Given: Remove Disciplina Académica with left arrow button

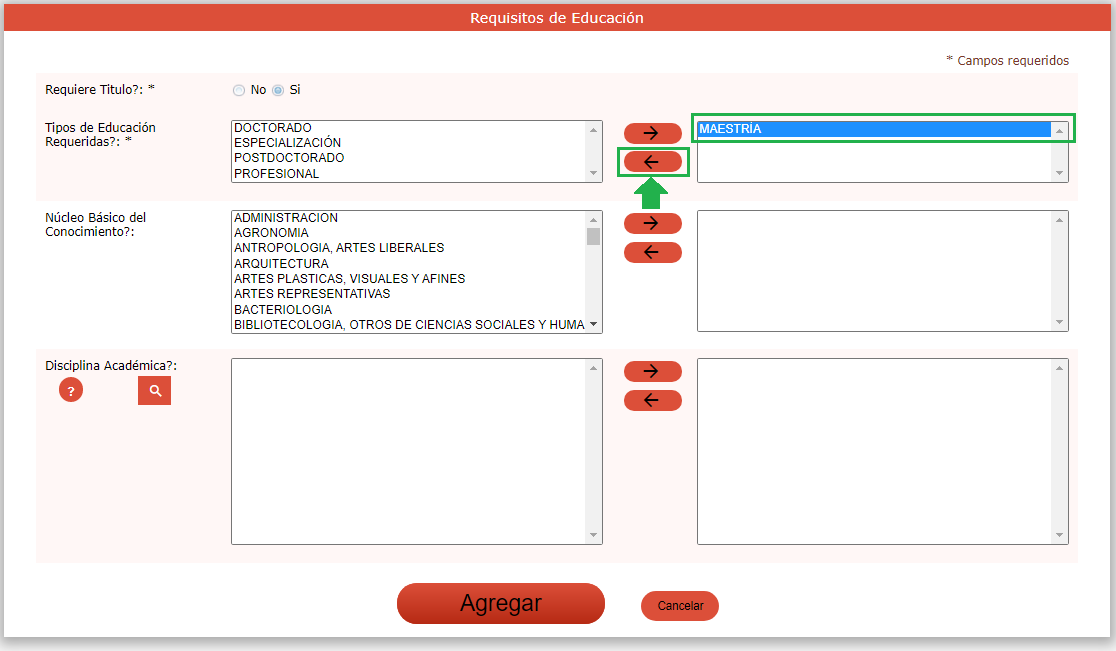Looking at the screenshot, I should (x=652, y=401).
